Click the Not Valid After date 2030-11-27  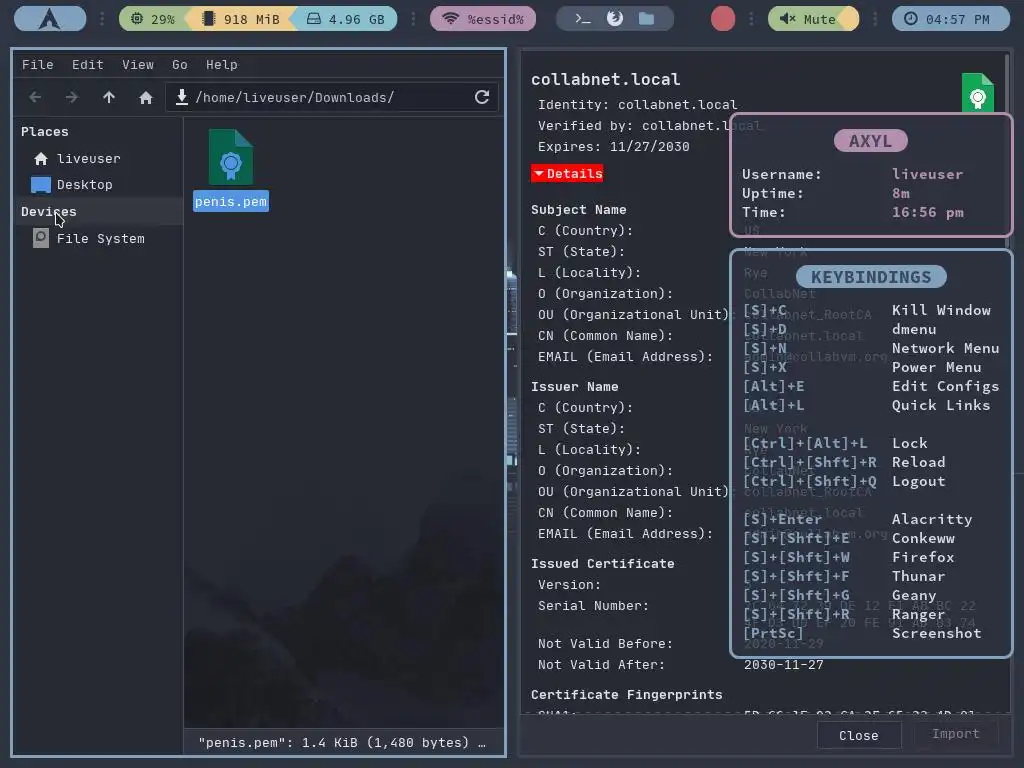pos(783,665)
